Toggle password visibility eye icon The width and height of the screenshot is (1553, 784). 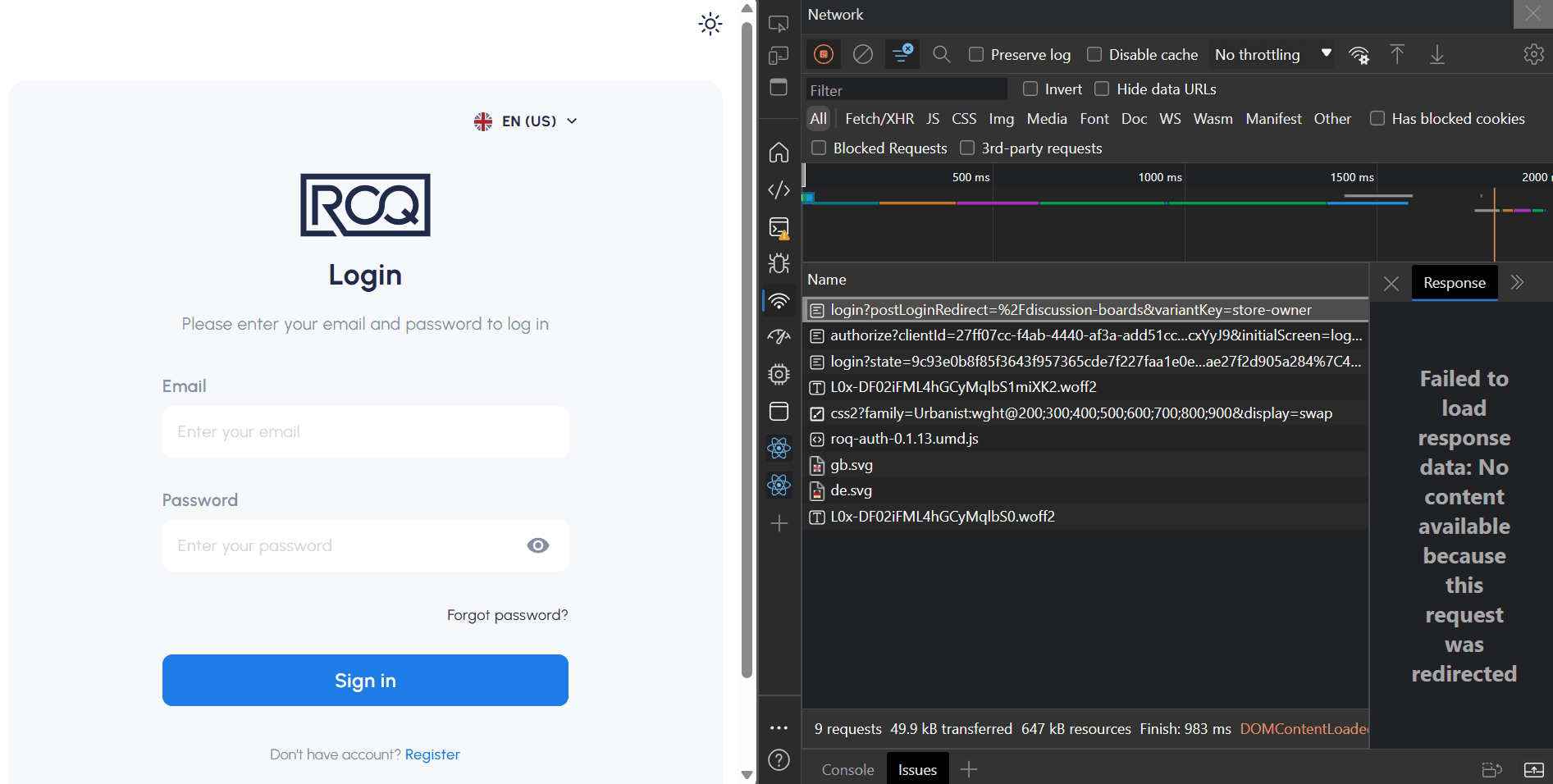(x=538, y=545)
